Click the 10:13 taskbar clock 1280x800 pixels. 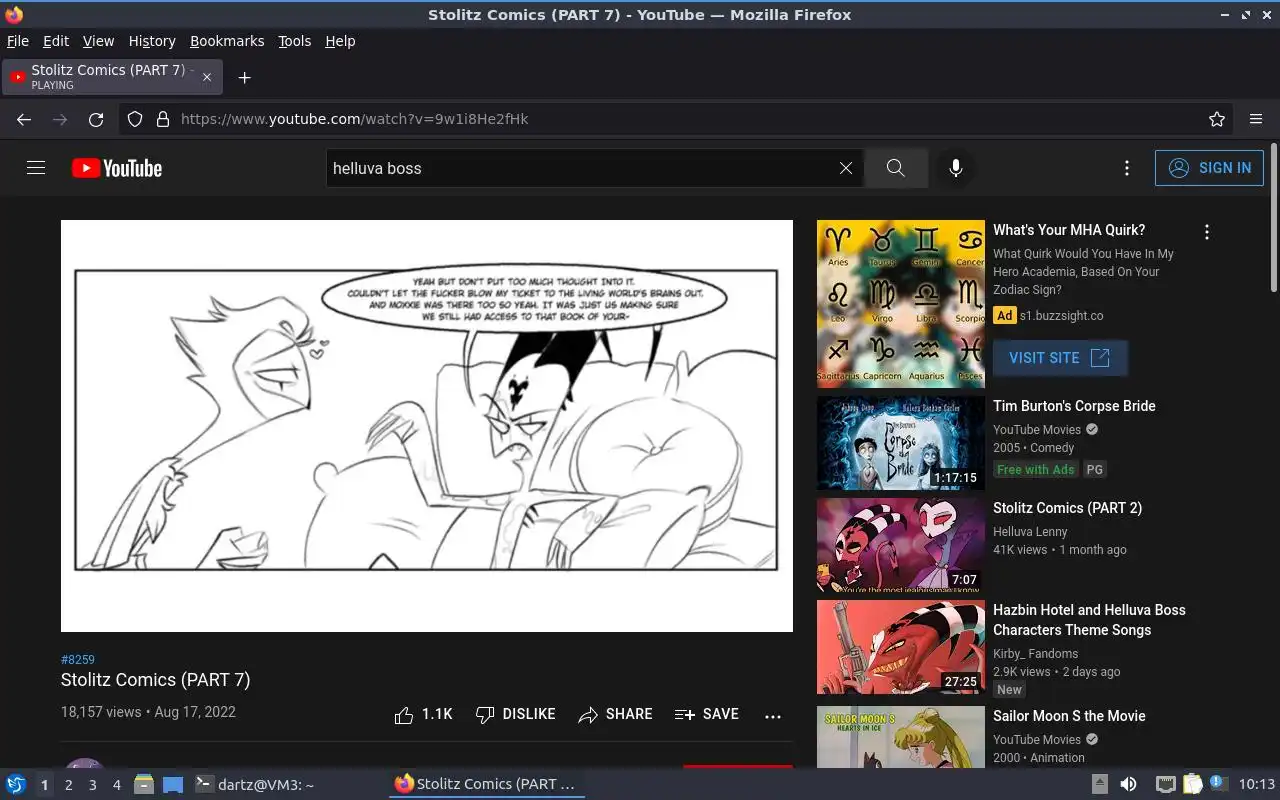pos(1257,784)
